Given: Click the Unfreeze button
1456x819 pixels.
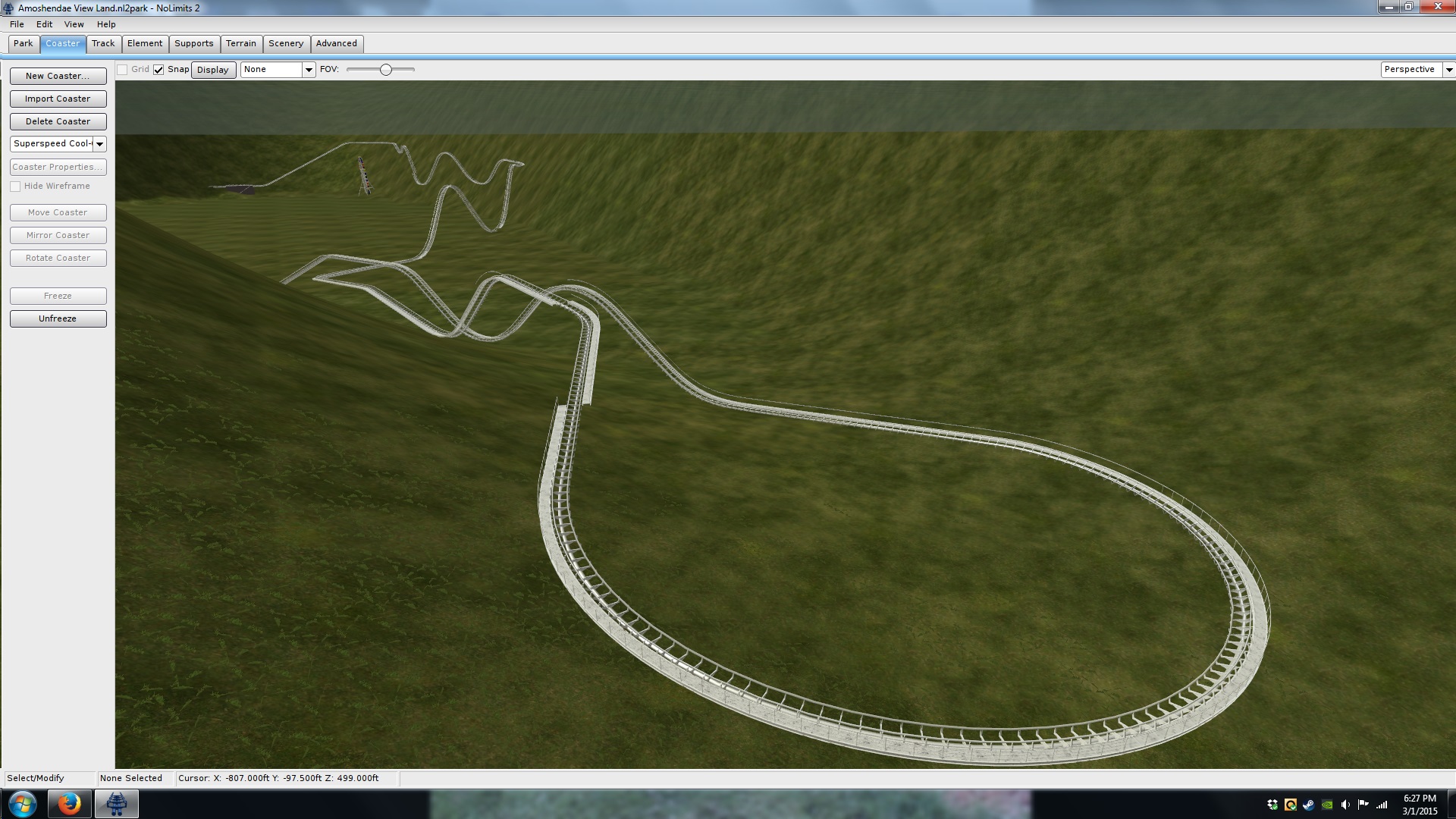Looking at the screenshot, I should click(58, 318).
